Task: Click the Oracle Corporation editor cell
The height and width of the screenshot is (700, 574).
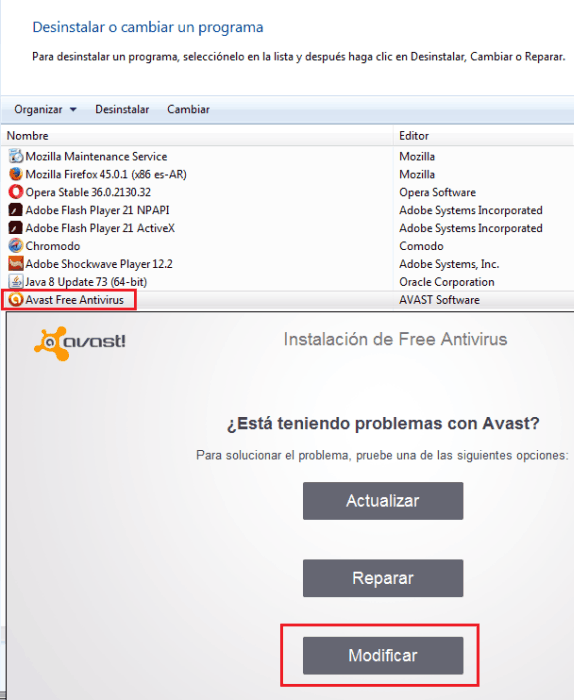Action: [x=447, y=282]
